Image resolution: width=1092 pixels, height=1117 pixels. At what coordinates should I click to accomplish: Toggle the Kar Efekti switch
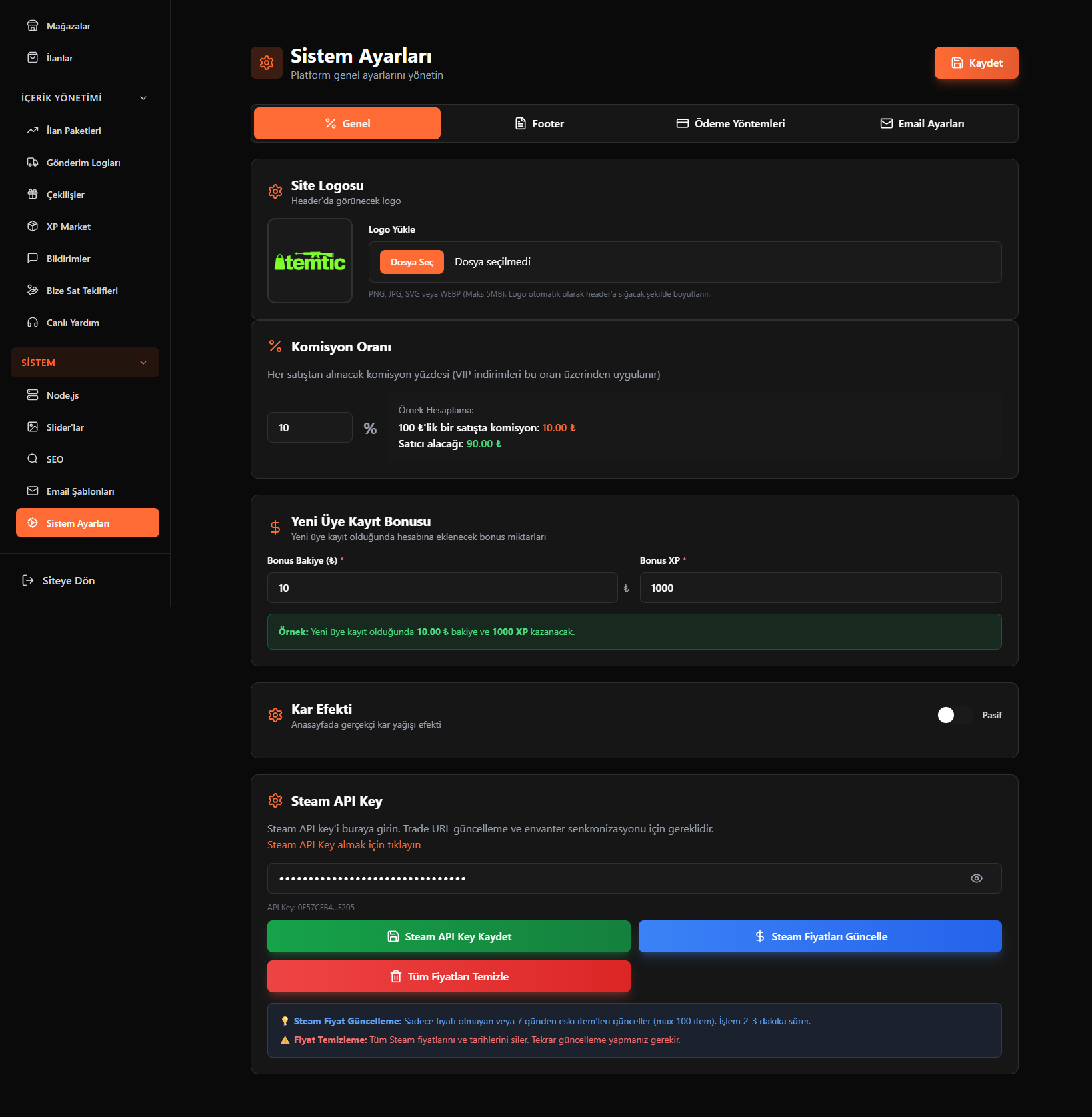pos(953,715)
